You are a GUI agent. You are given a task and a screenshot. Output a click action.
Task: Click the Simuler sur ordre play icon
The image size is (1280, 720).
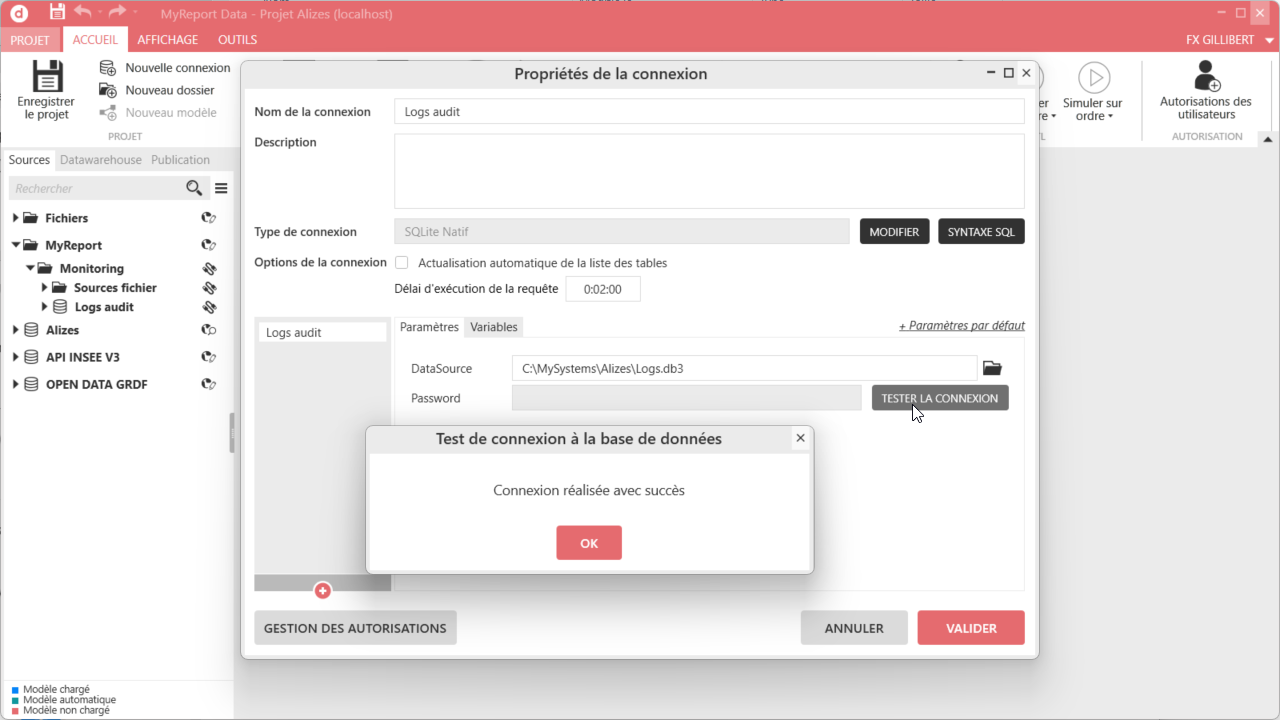pyautogui.click(x=1094, y=77)
